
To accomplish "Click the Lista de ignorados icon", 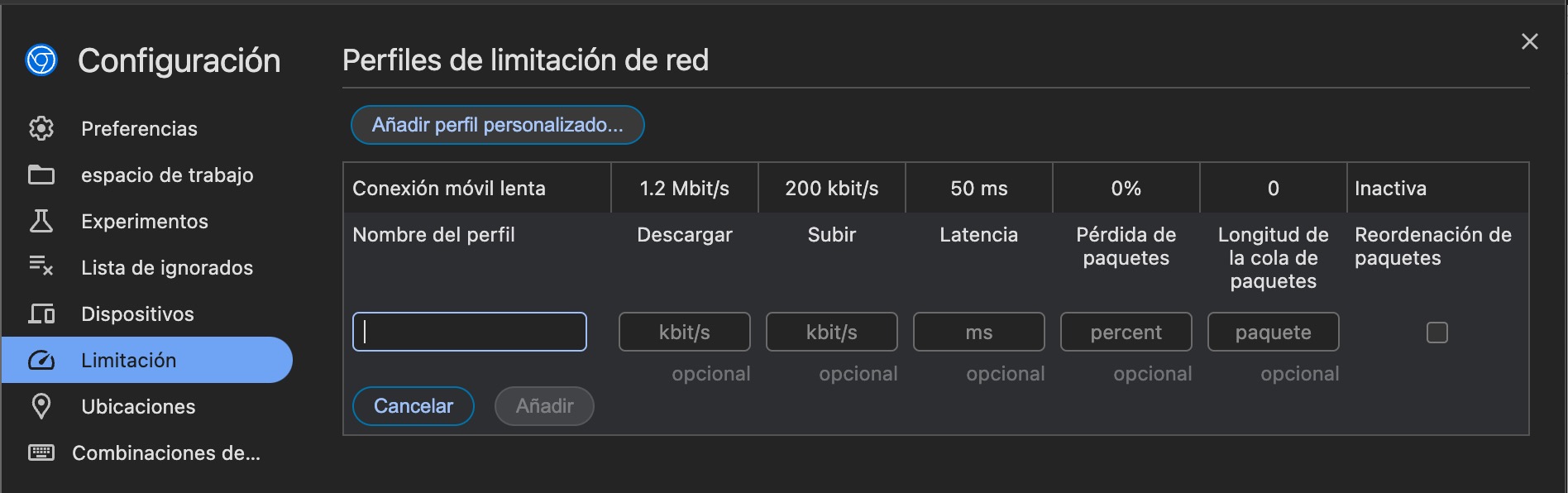I will point(41,266).
